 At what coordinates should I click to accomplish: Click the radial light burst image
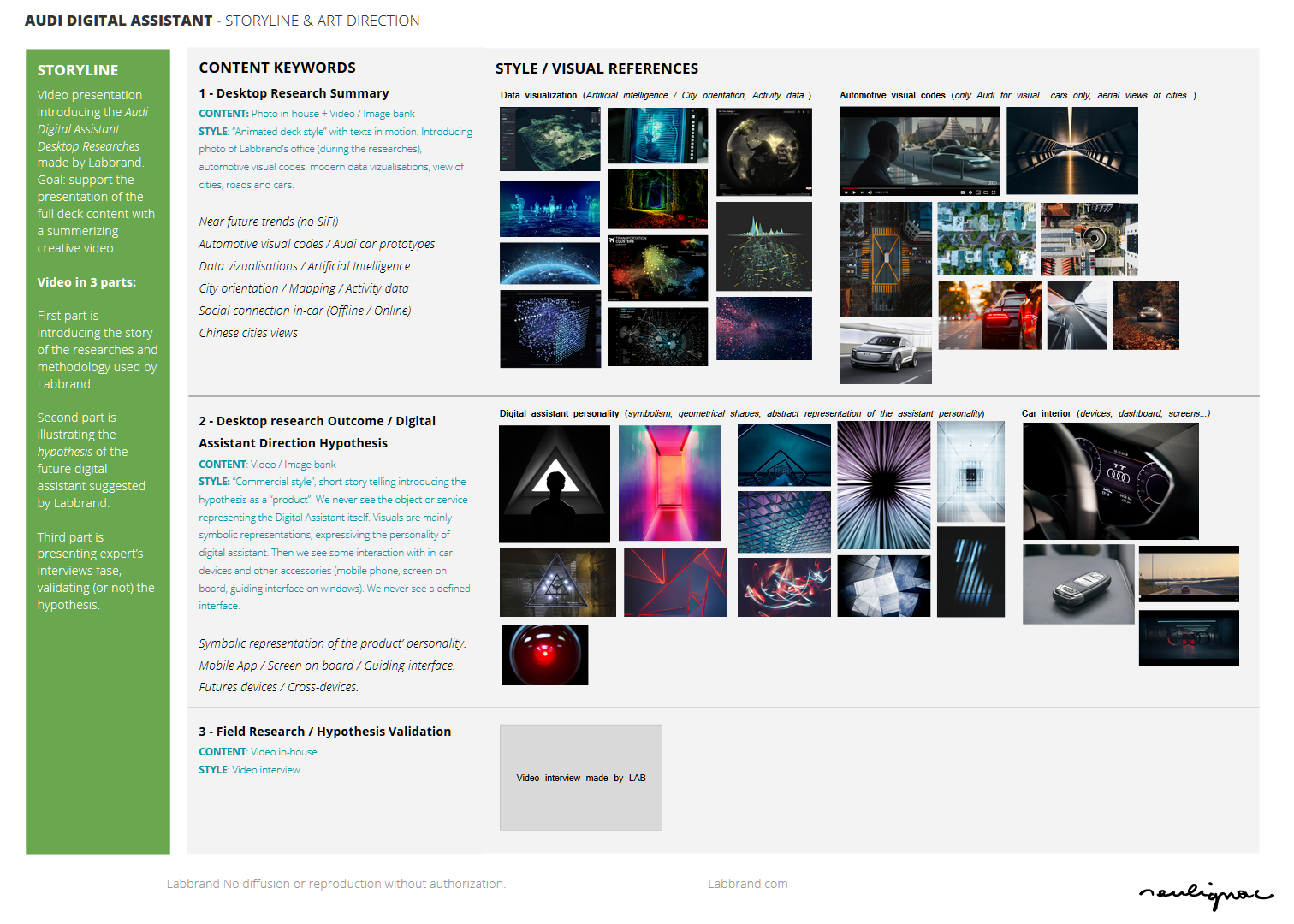click(x=883, y=485)
